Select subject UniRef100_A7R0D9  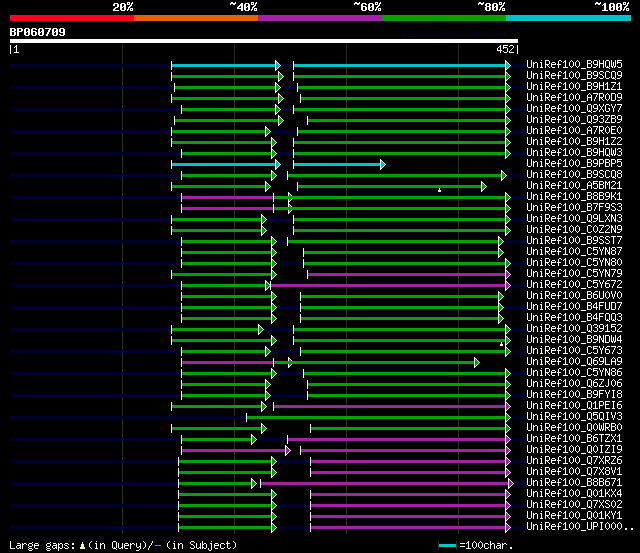point(574,97)
